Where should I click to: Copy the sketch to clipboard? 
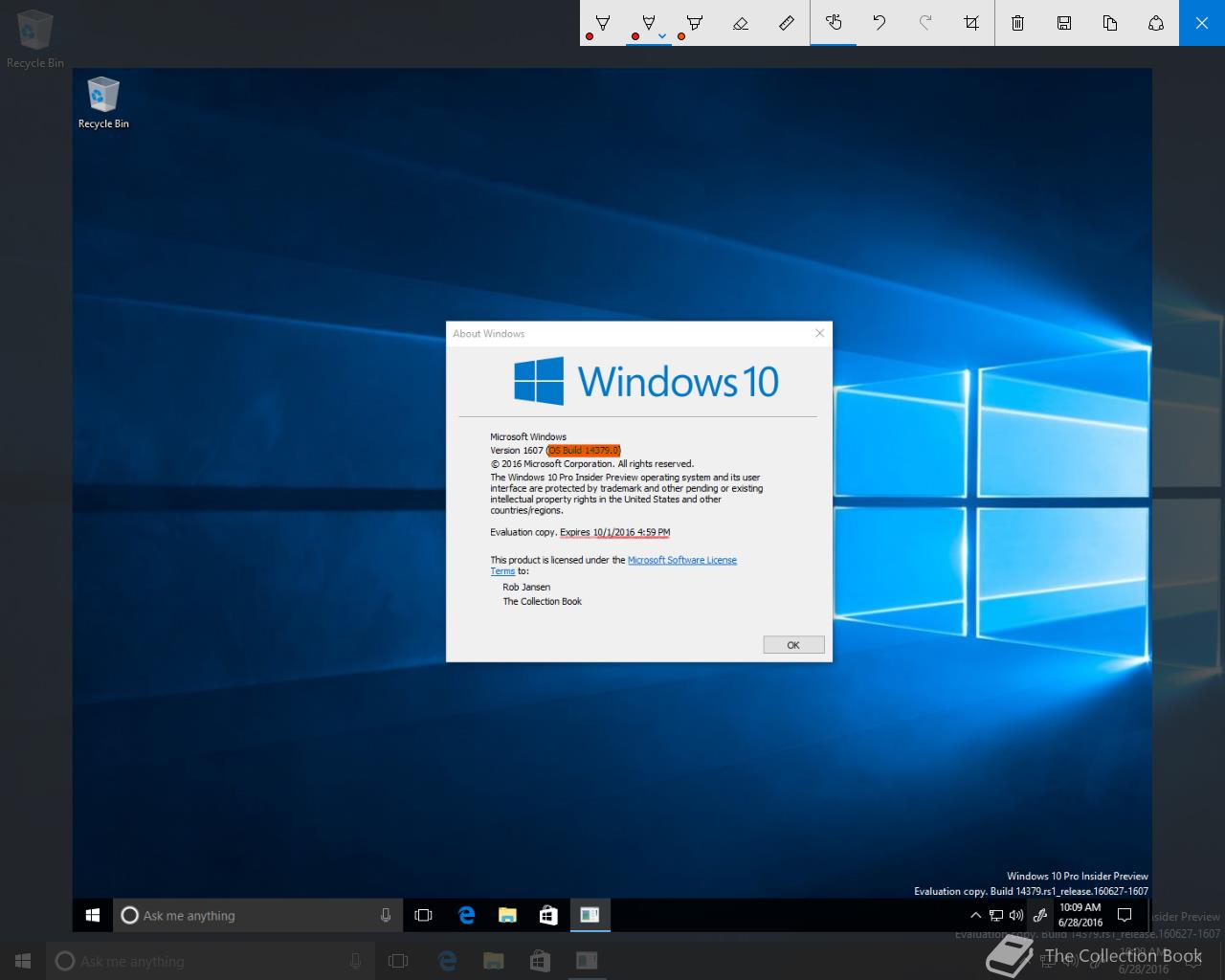(x=1110, y=23)
